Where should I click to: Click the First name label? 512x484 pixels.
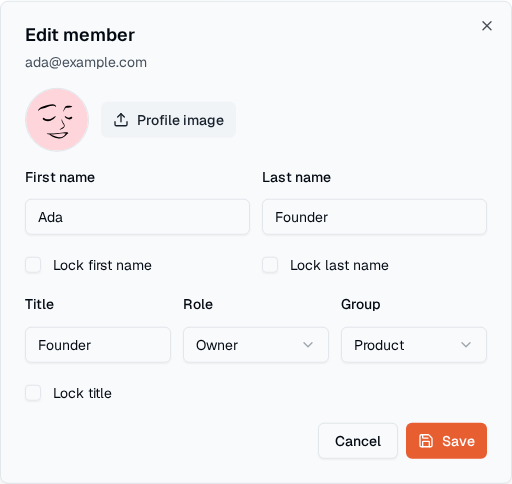tap(60, 177)
